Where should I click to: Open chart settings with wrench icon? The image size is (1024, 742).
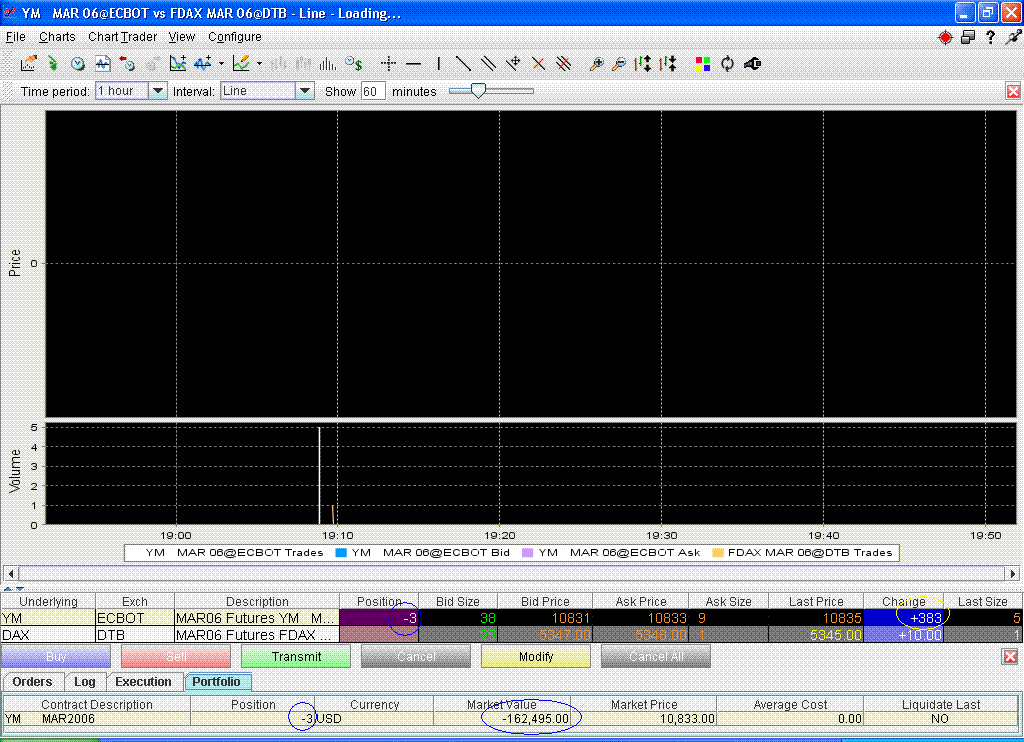pos(752,63)
